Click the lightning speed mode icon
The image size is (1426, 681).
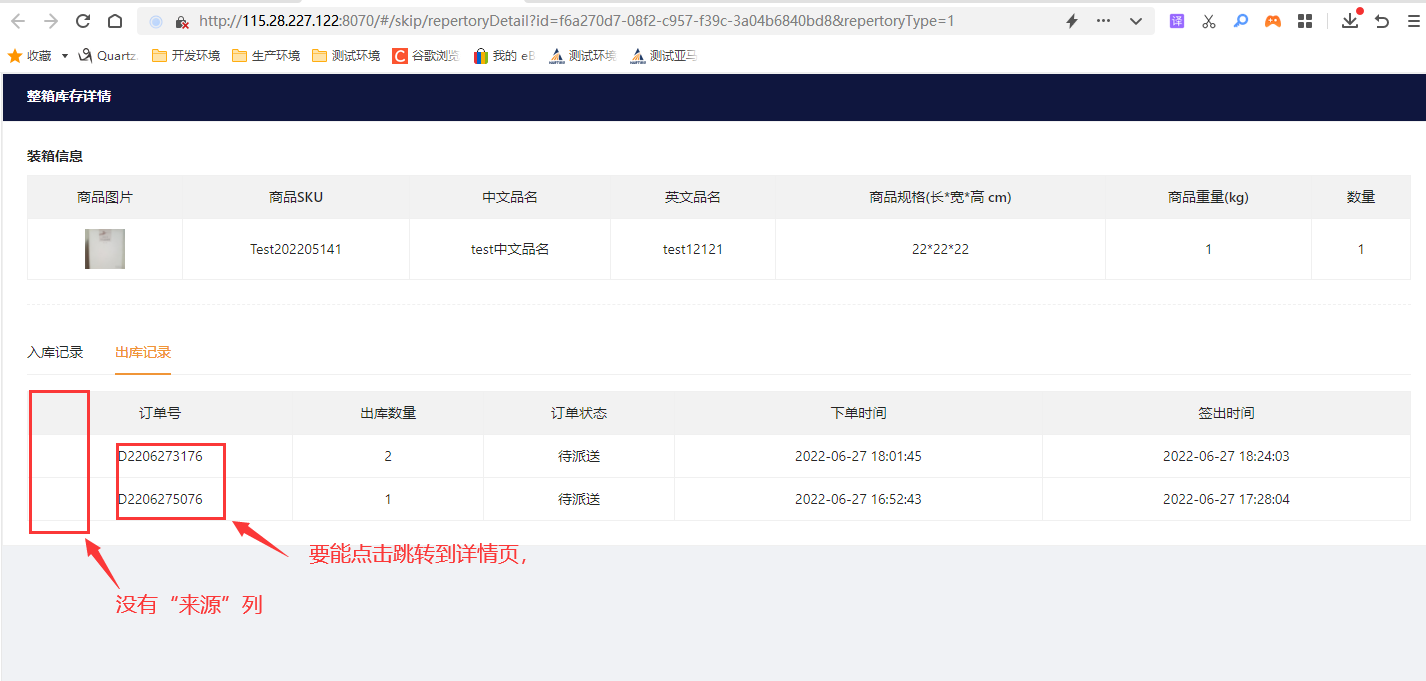click(x=1072, y=21)
